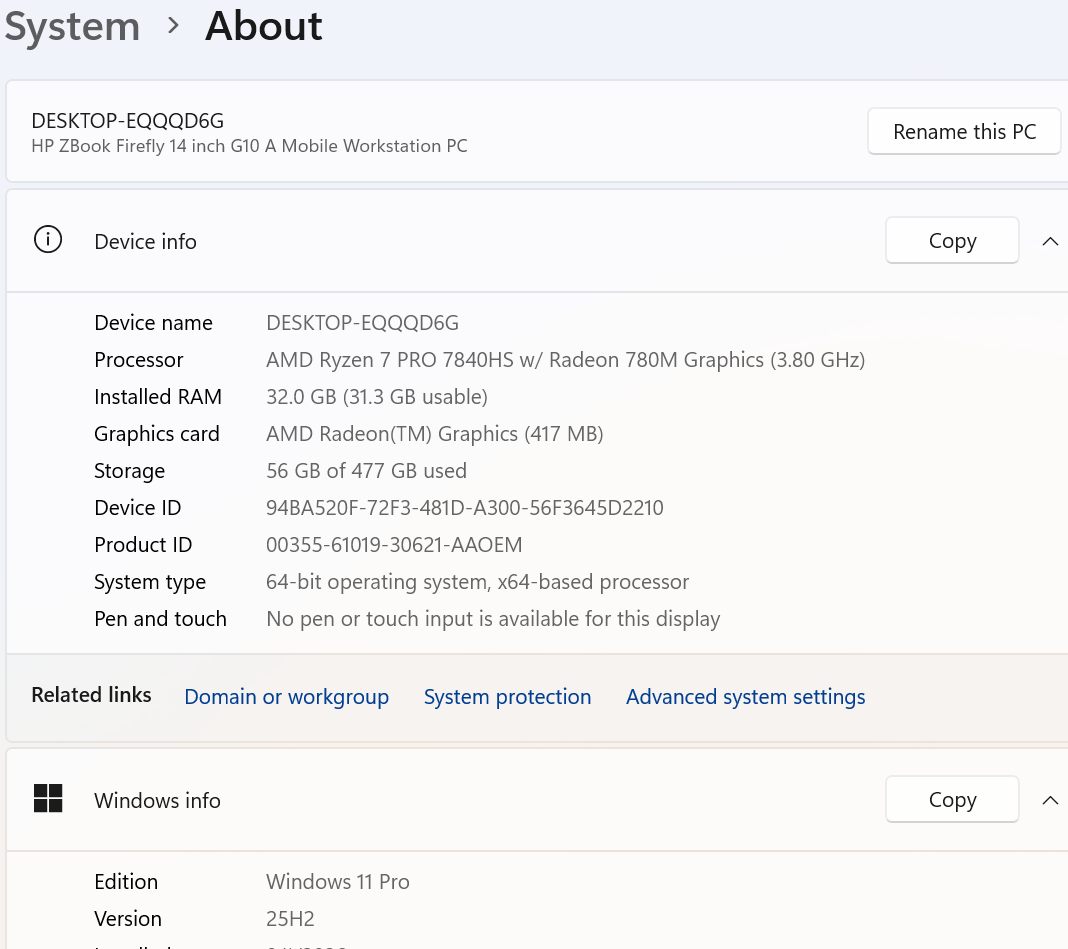Click the Related links label
The image size is (1068, 949).
tap(91, 695)
